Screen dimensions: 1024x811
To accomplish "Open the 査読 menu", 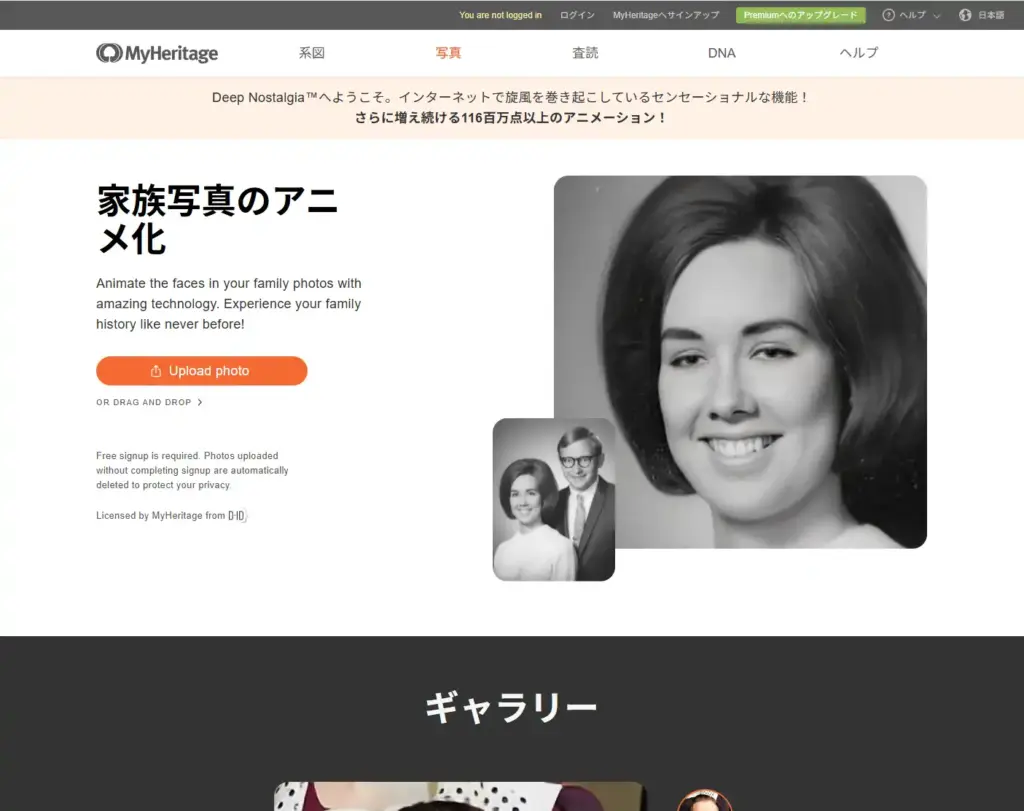I will click(x=585, y=53).
